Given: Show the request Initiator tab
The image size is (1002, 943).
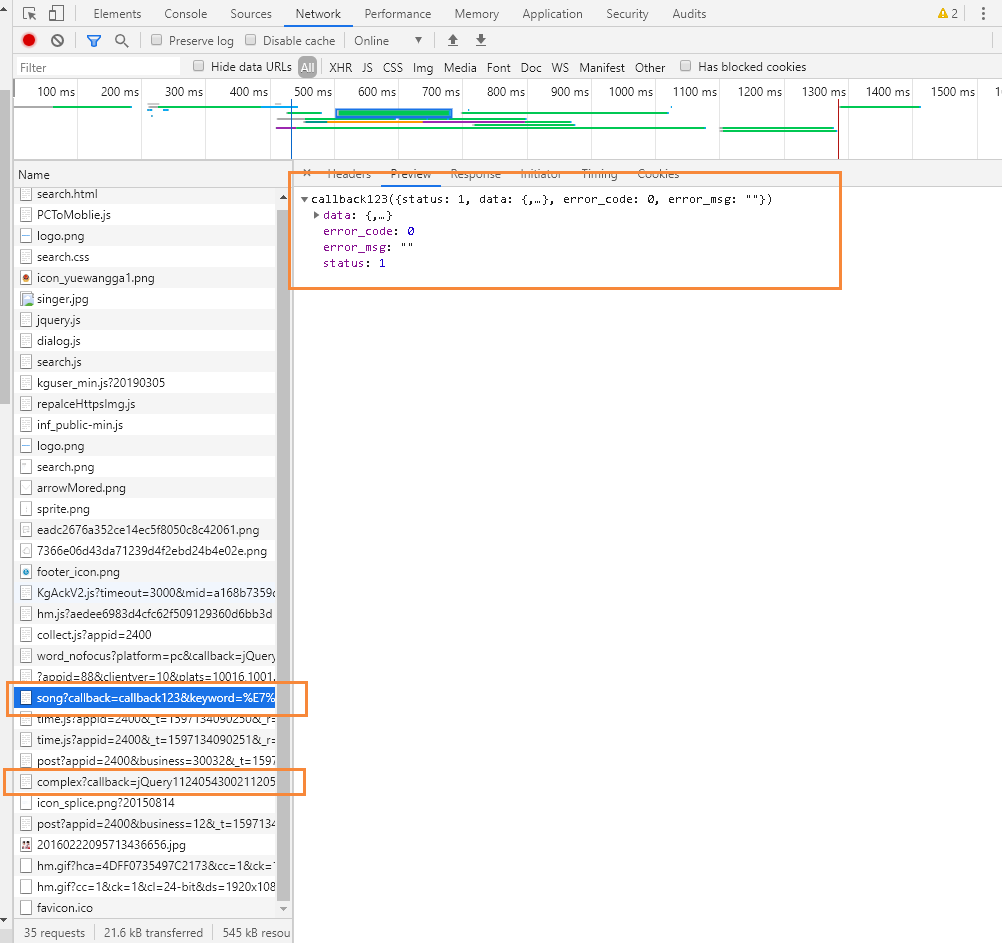Looking at the screenshot, I should 541,174.
